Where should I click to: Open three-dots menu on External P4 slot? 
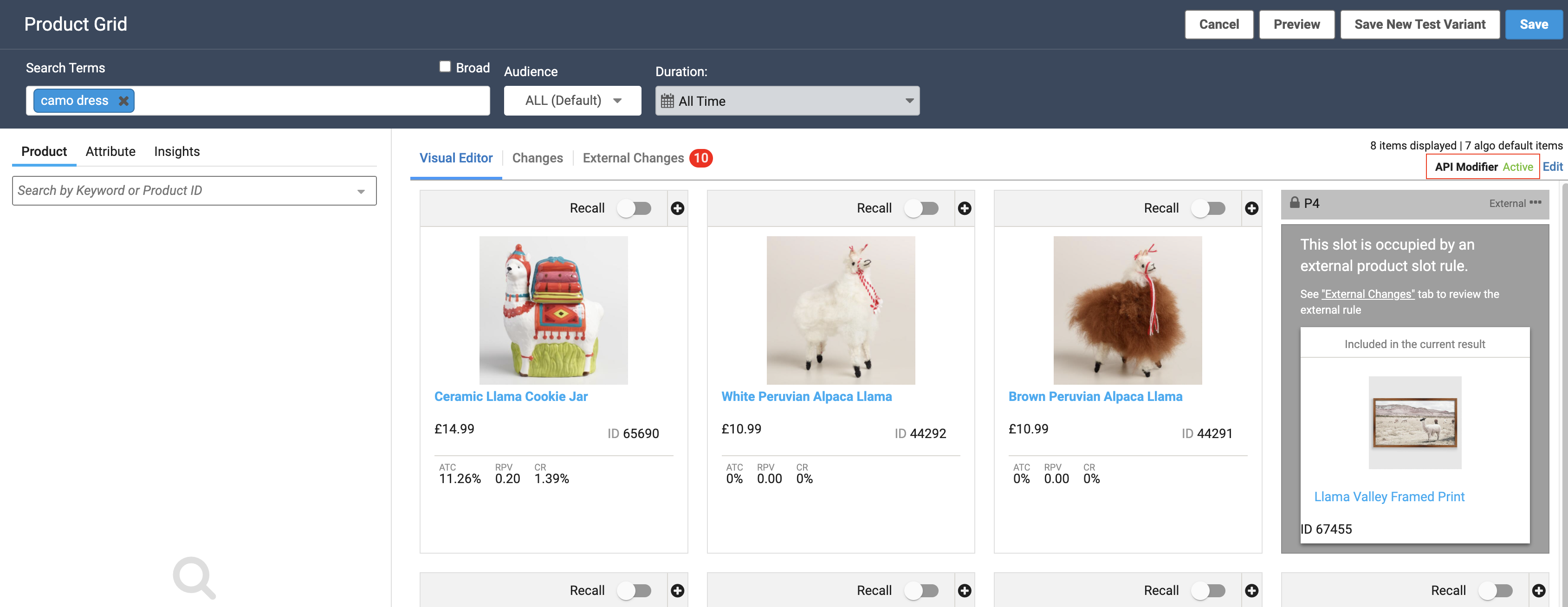pyautogui.click(x=1536, y=203)
